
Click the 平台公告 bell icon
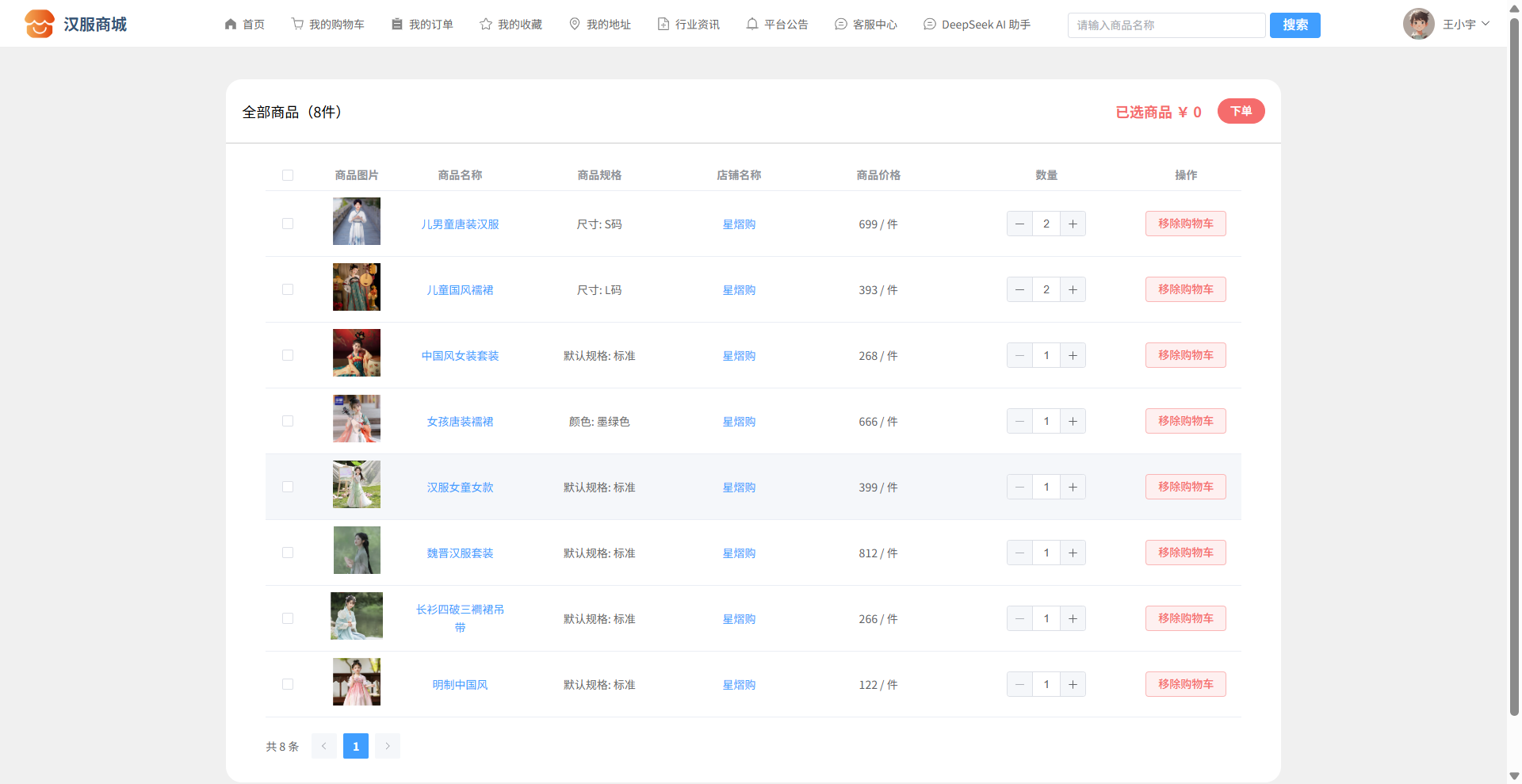752,25
